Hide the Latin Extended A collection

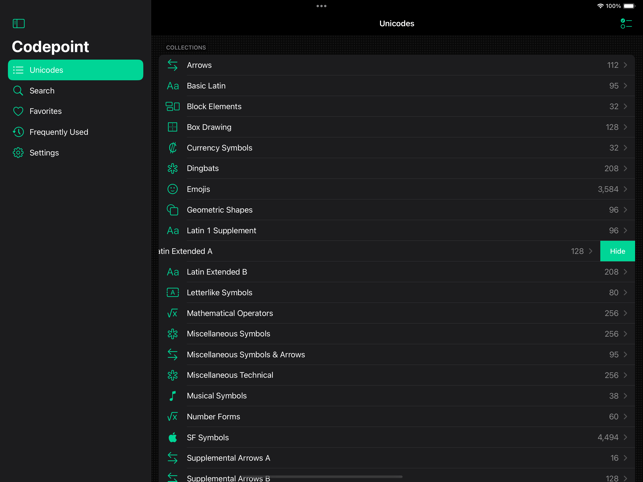617,251
